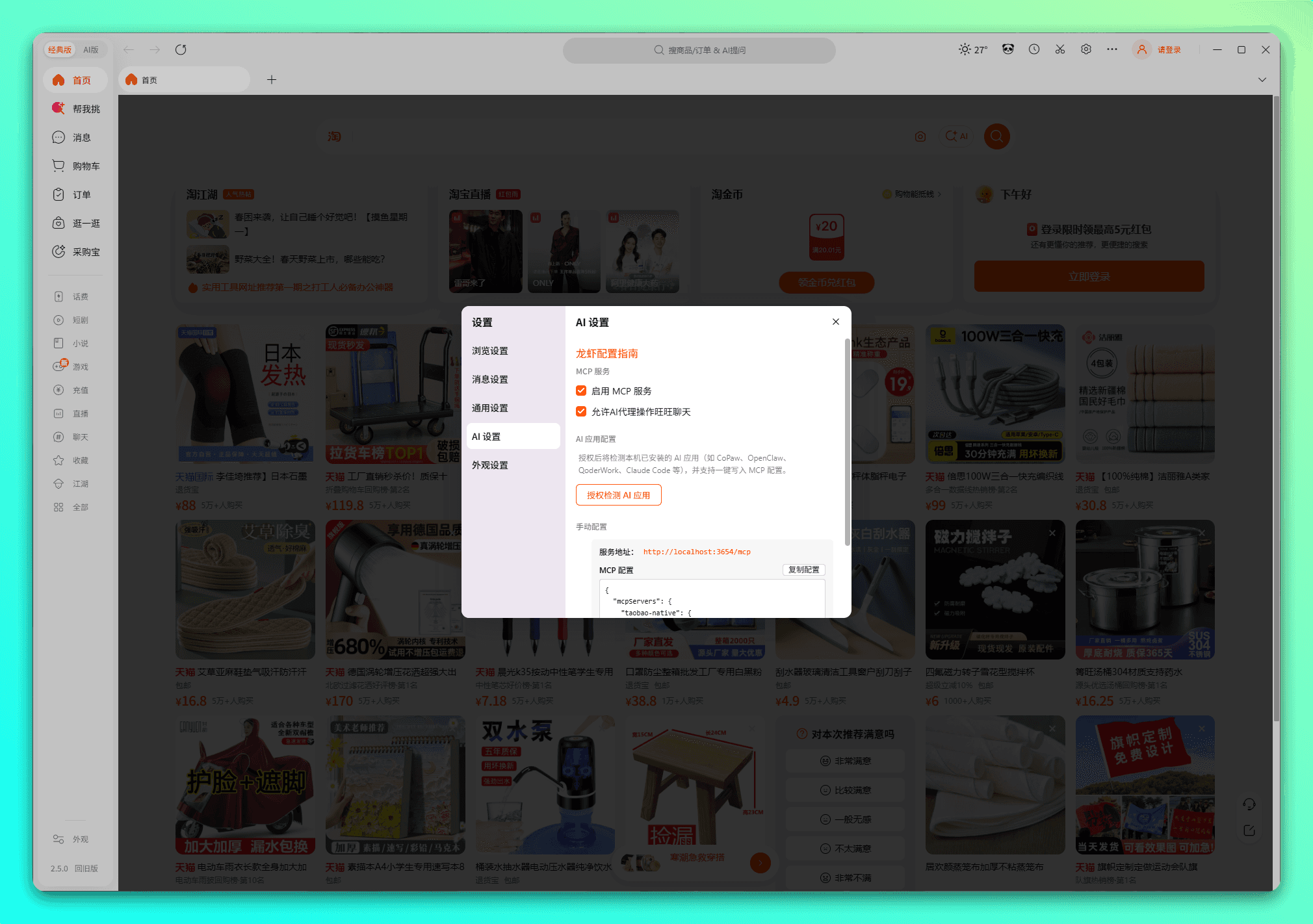
Task: Click the scissors screenshot icon in toolbar
Action: (1060, 49)
